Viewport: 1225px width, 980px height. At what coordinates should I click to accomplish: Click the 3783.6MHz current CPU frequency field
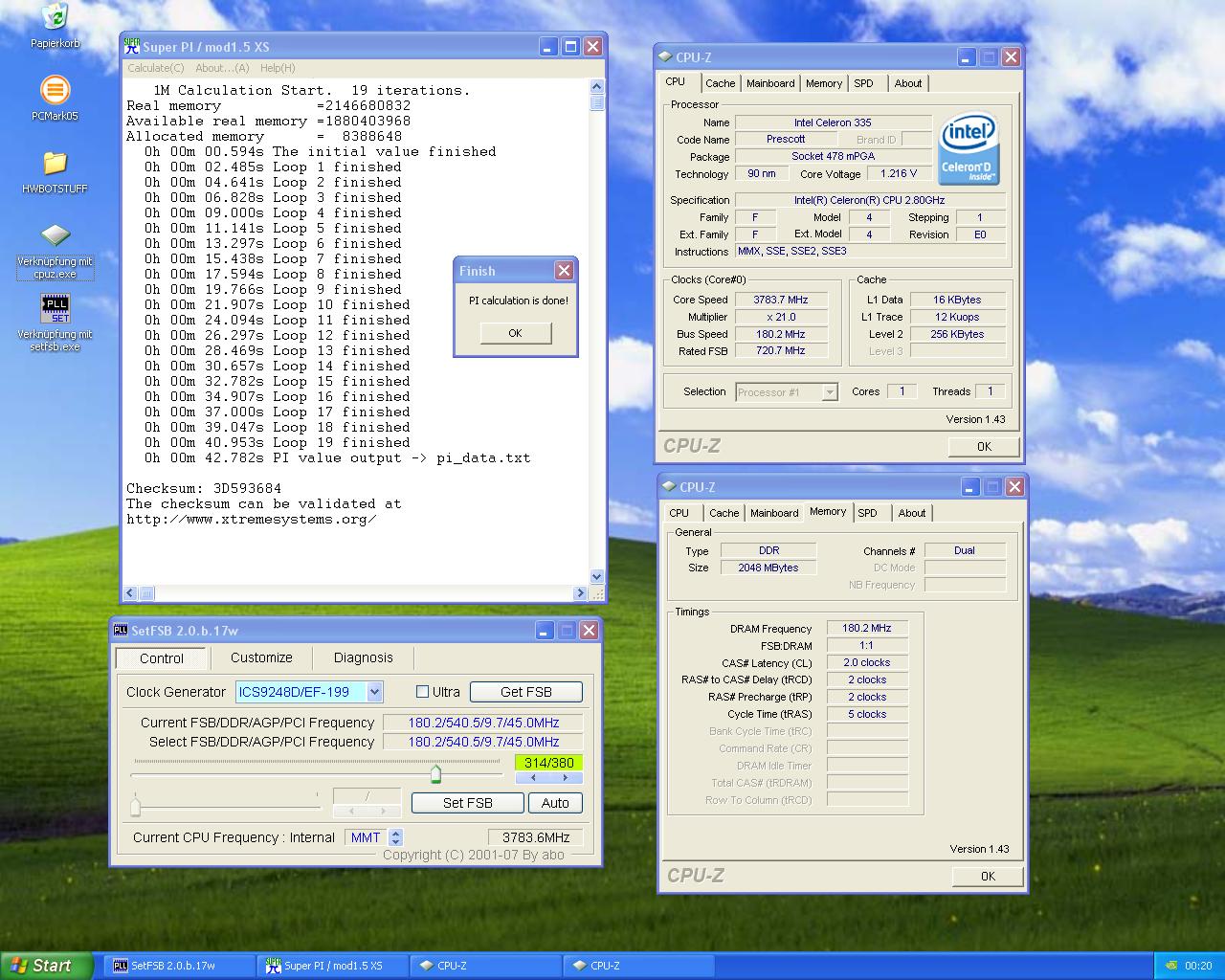[535, 837]
